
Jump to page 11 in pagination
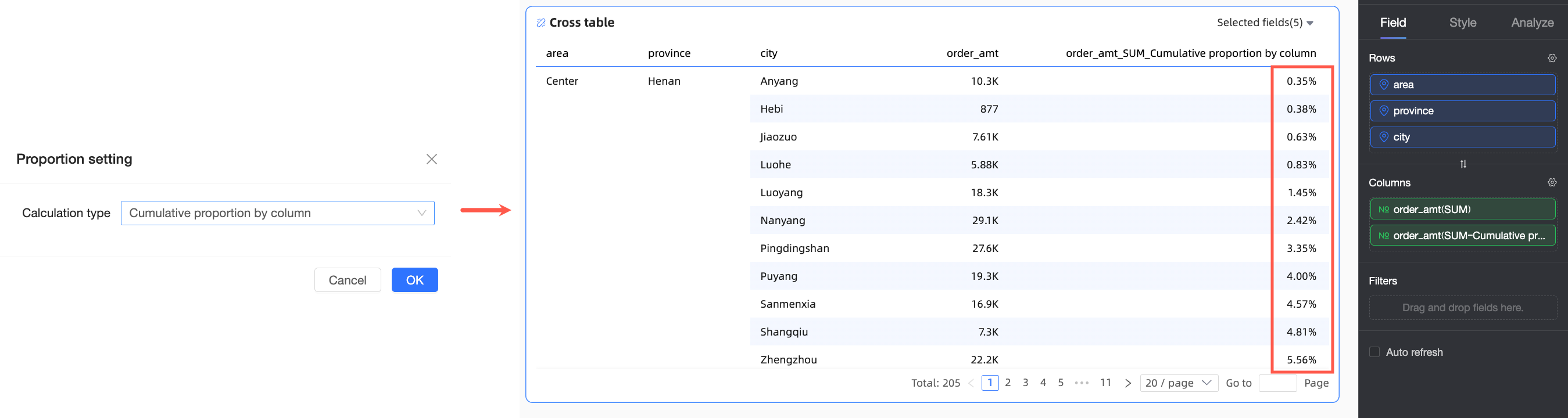pos(1105,383)
